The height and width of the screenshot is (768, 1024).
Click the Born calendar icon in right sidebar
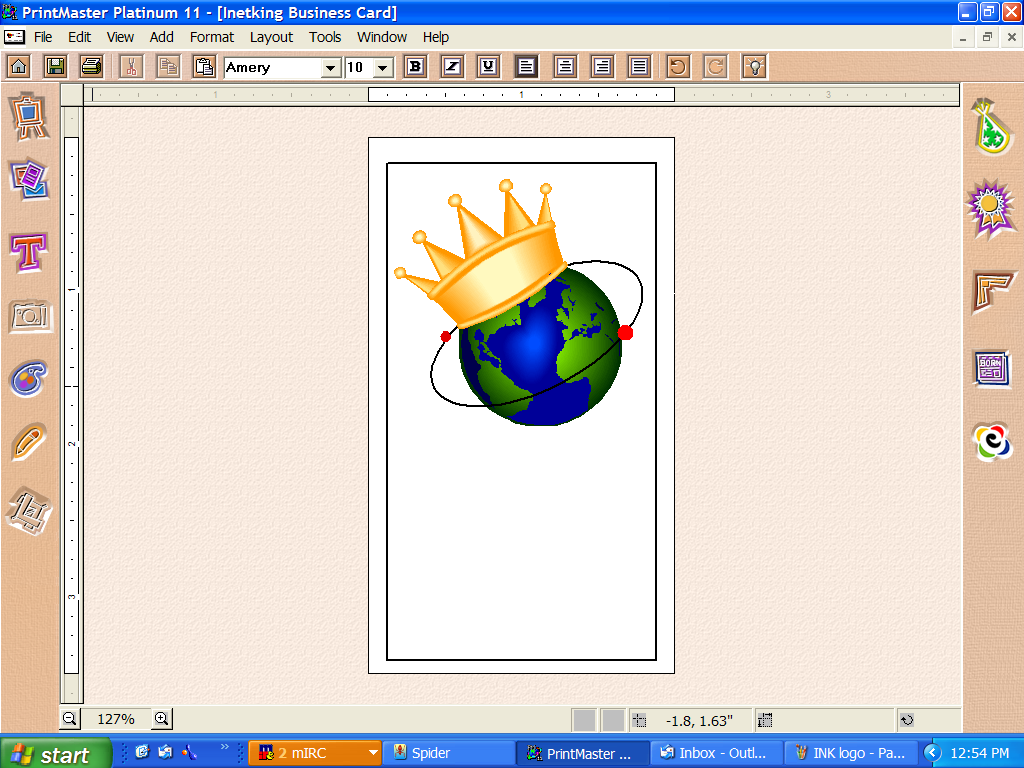point(991,368)
